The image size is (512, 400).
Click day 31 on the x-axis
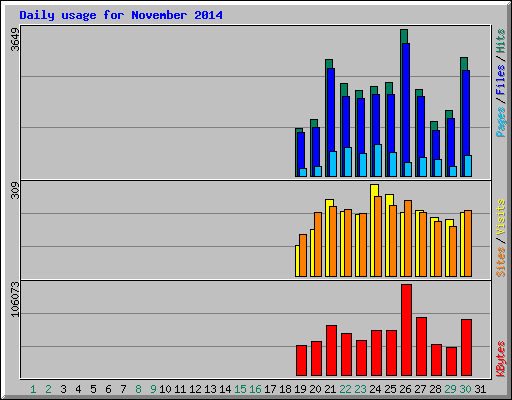tap(480, 389)
